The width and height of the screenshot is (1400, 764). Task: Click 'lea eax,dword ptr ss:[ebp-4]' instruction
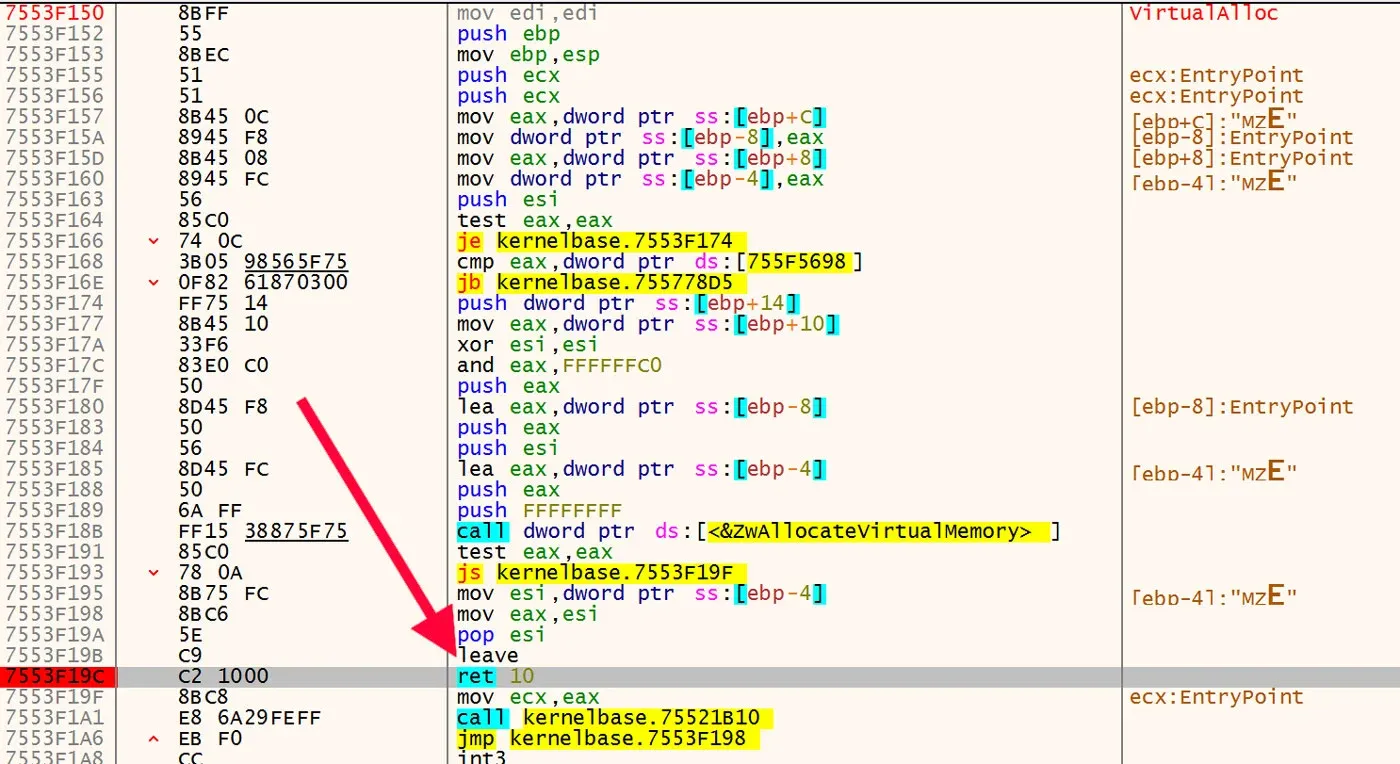640,469
